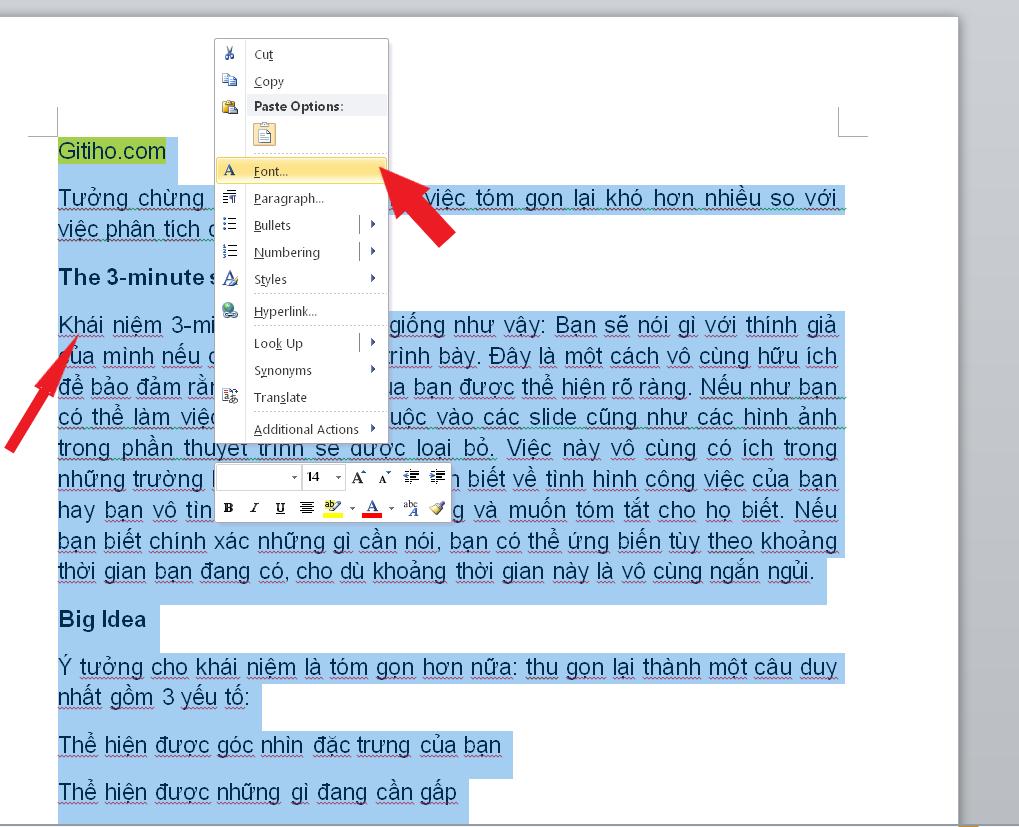The image size is (1019, 827).
Task: Toggle Italic formatting in mini toolbar
Action: pos(255,507)
